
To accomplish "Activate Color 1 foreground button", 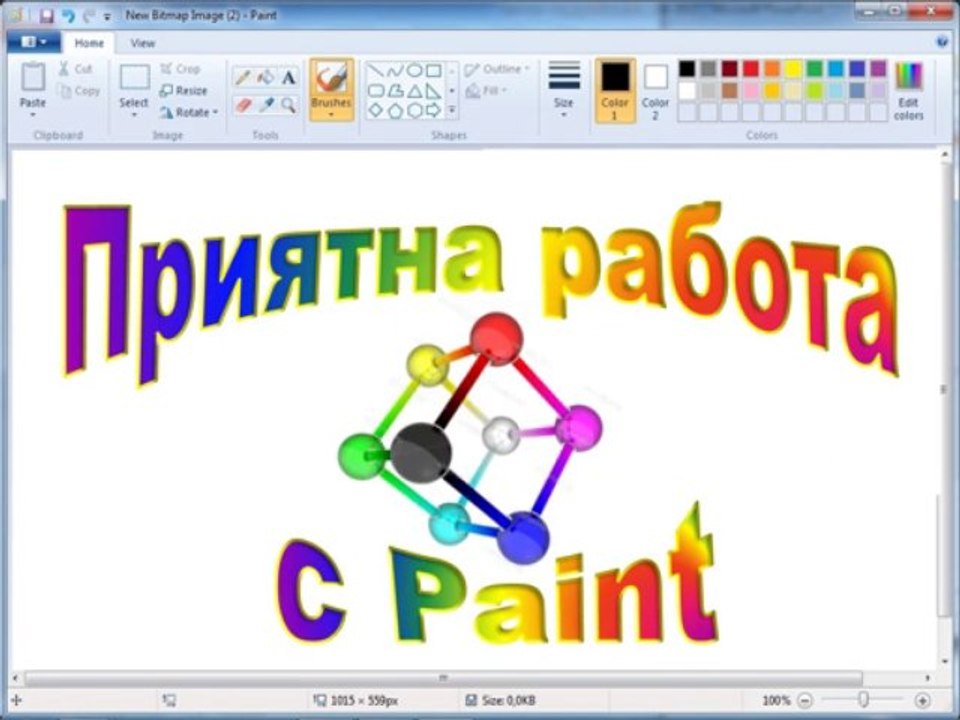I will (x=615, y=91).
